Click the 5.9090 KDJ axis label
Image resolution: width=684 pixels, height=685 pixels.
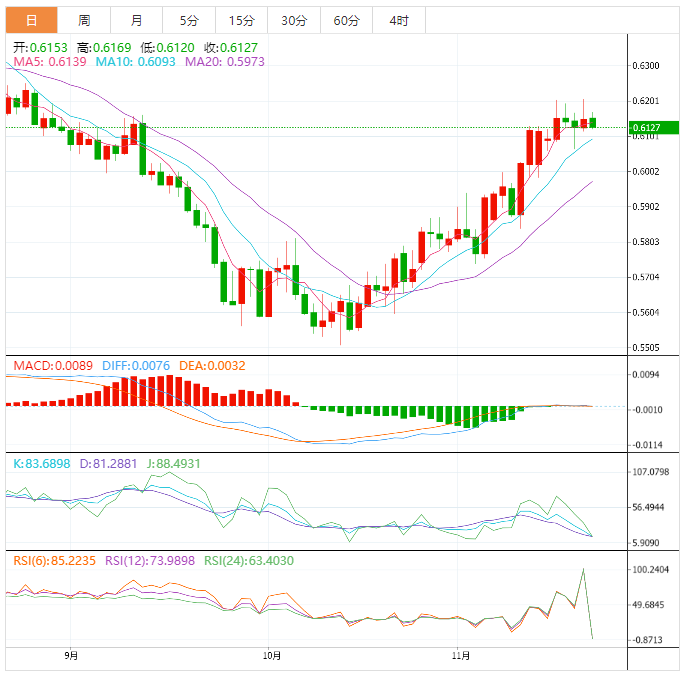646,543
